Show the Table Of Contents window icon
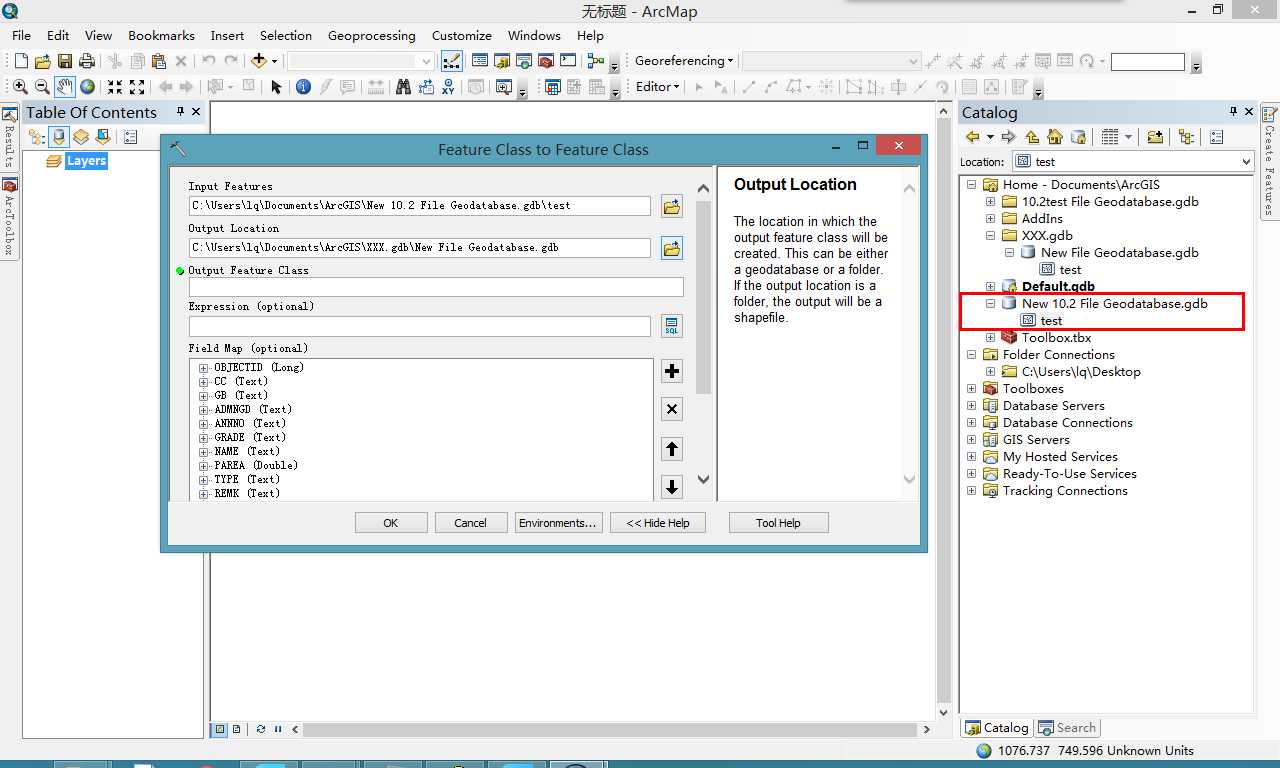This screenshot has width=1280, height=768. point(480,61)
